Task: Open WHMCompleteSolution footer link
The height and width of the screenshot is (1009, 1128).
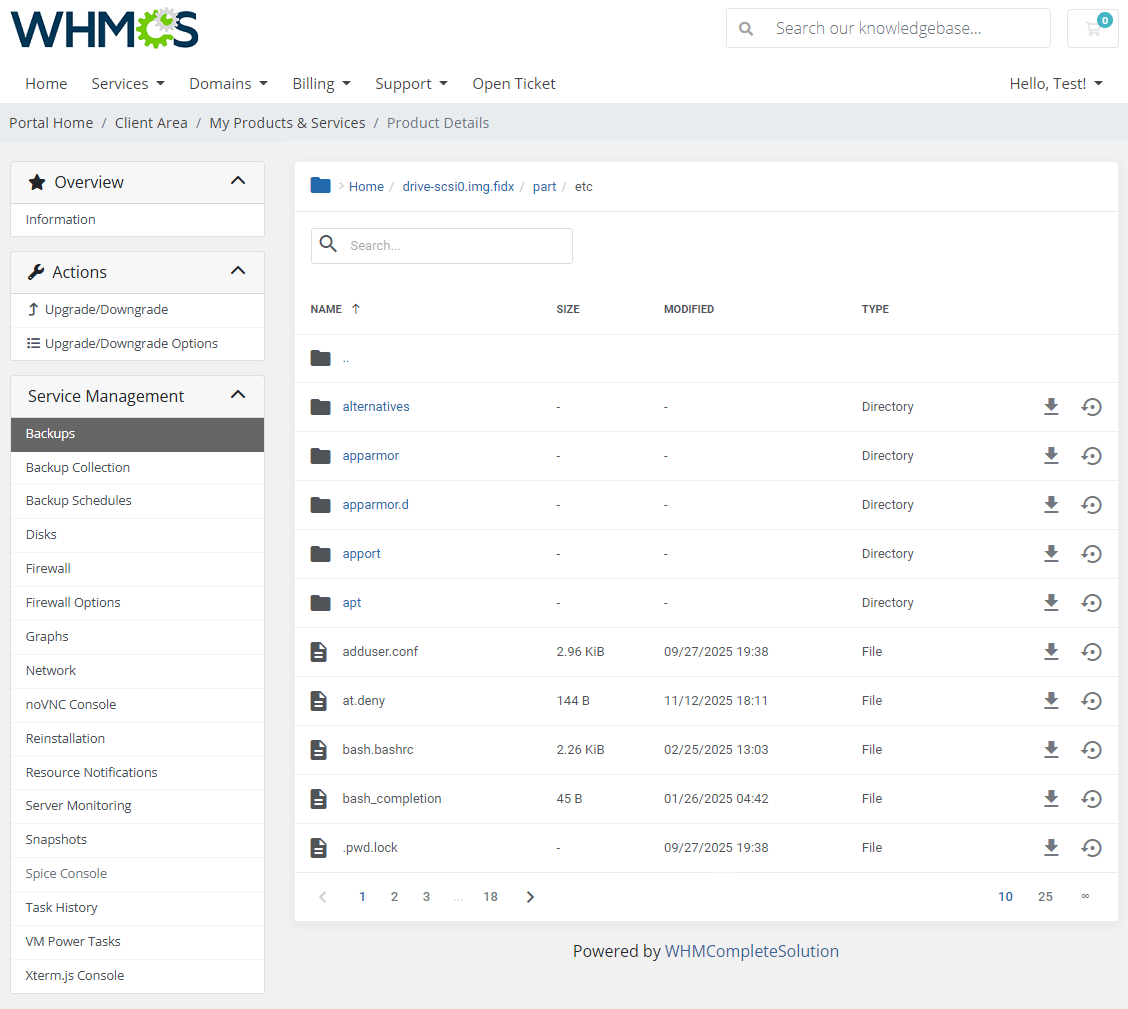Action: [751, 951]
